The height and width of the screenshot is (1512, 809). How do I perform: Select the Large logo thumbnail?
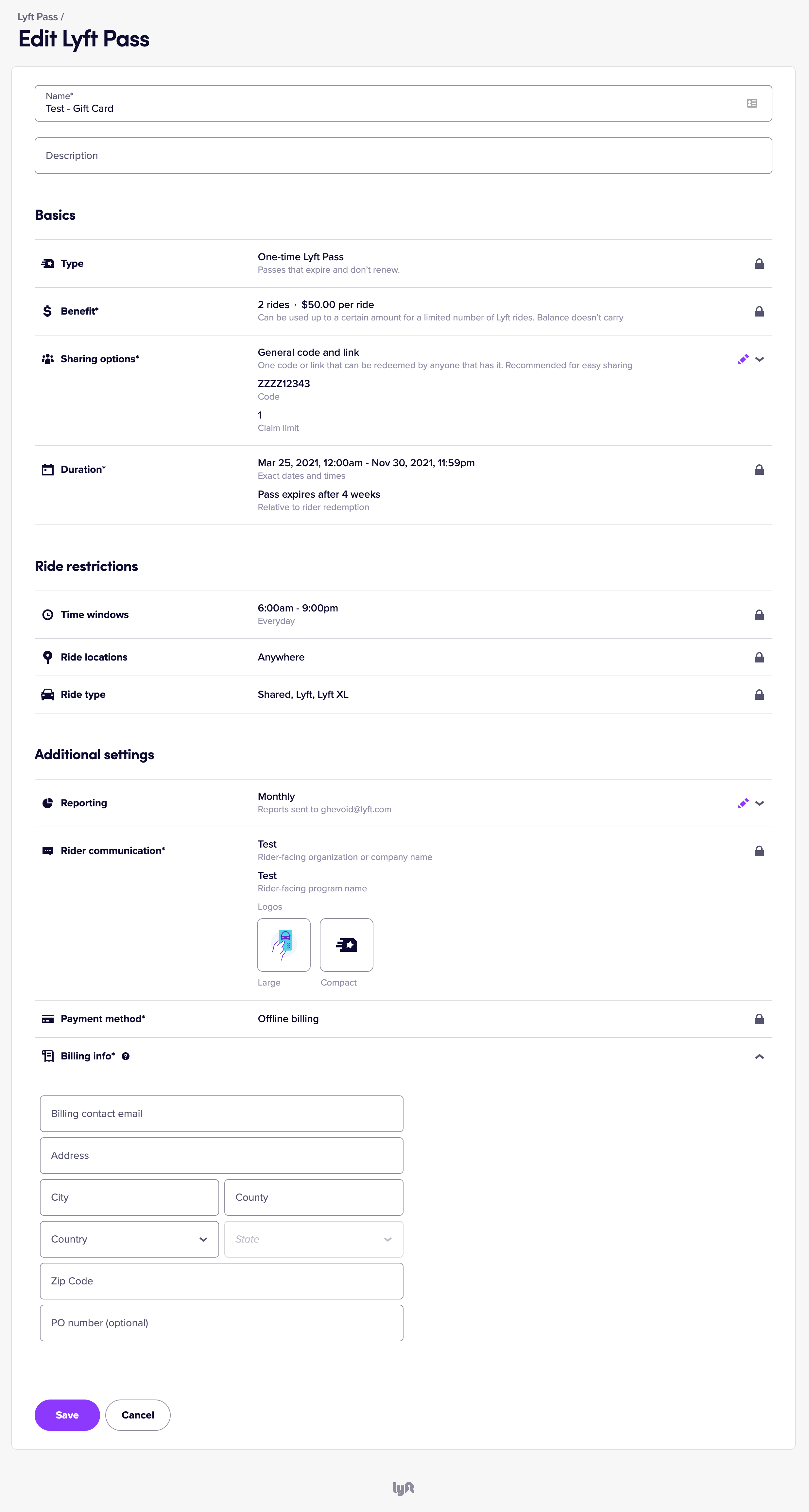coord(284,945)
